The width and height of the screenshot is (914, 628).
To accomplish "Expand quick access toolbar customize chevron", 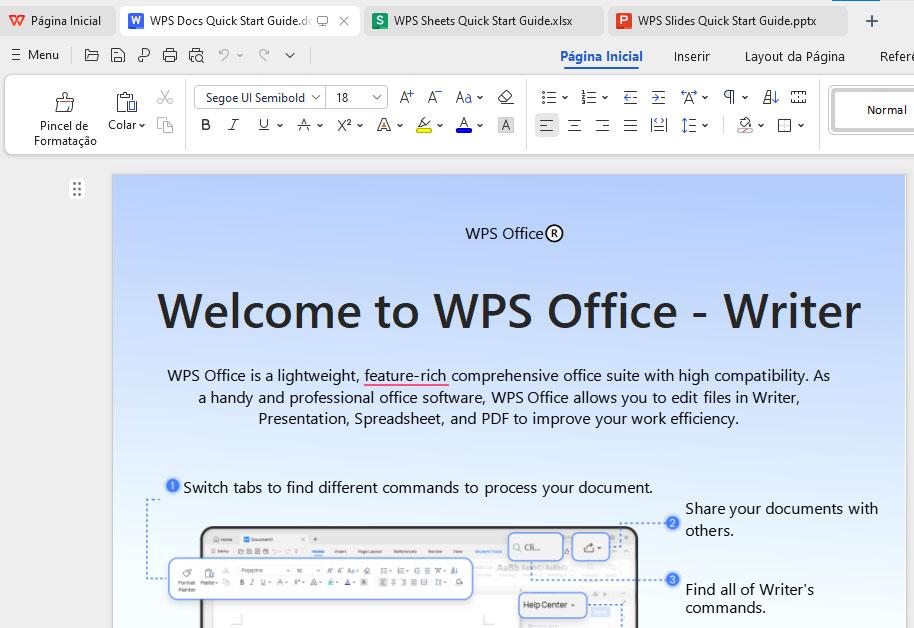I will [x=290, y=55].
